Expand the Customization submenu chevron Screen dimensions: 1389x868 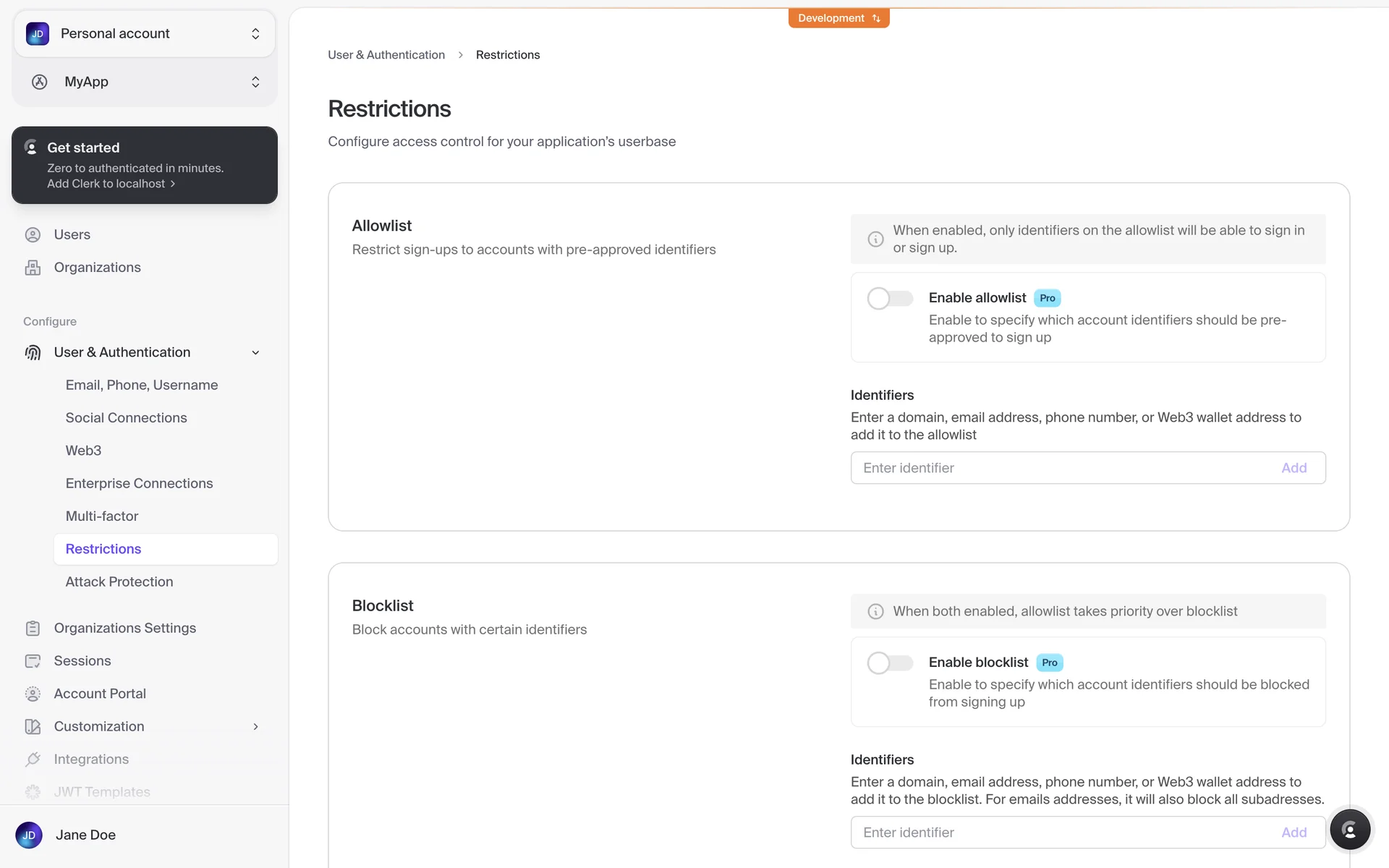255,726
